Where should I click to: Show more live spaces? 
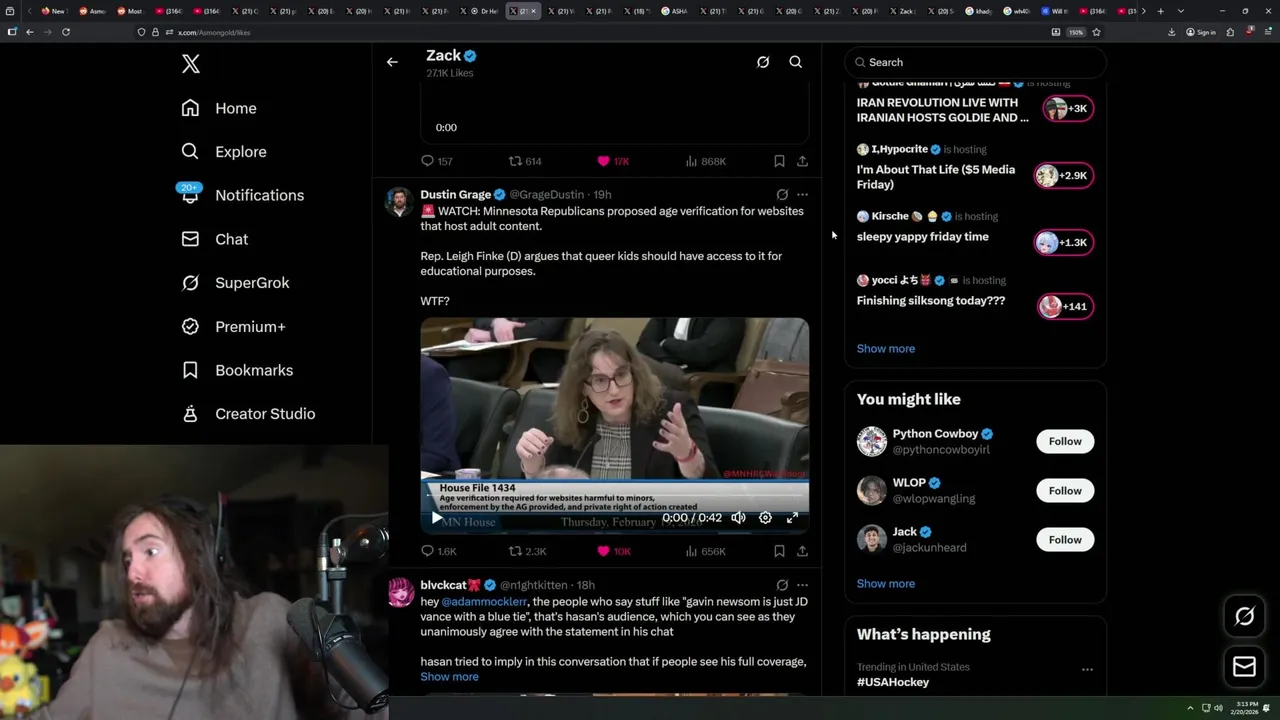tap(886, 349)
